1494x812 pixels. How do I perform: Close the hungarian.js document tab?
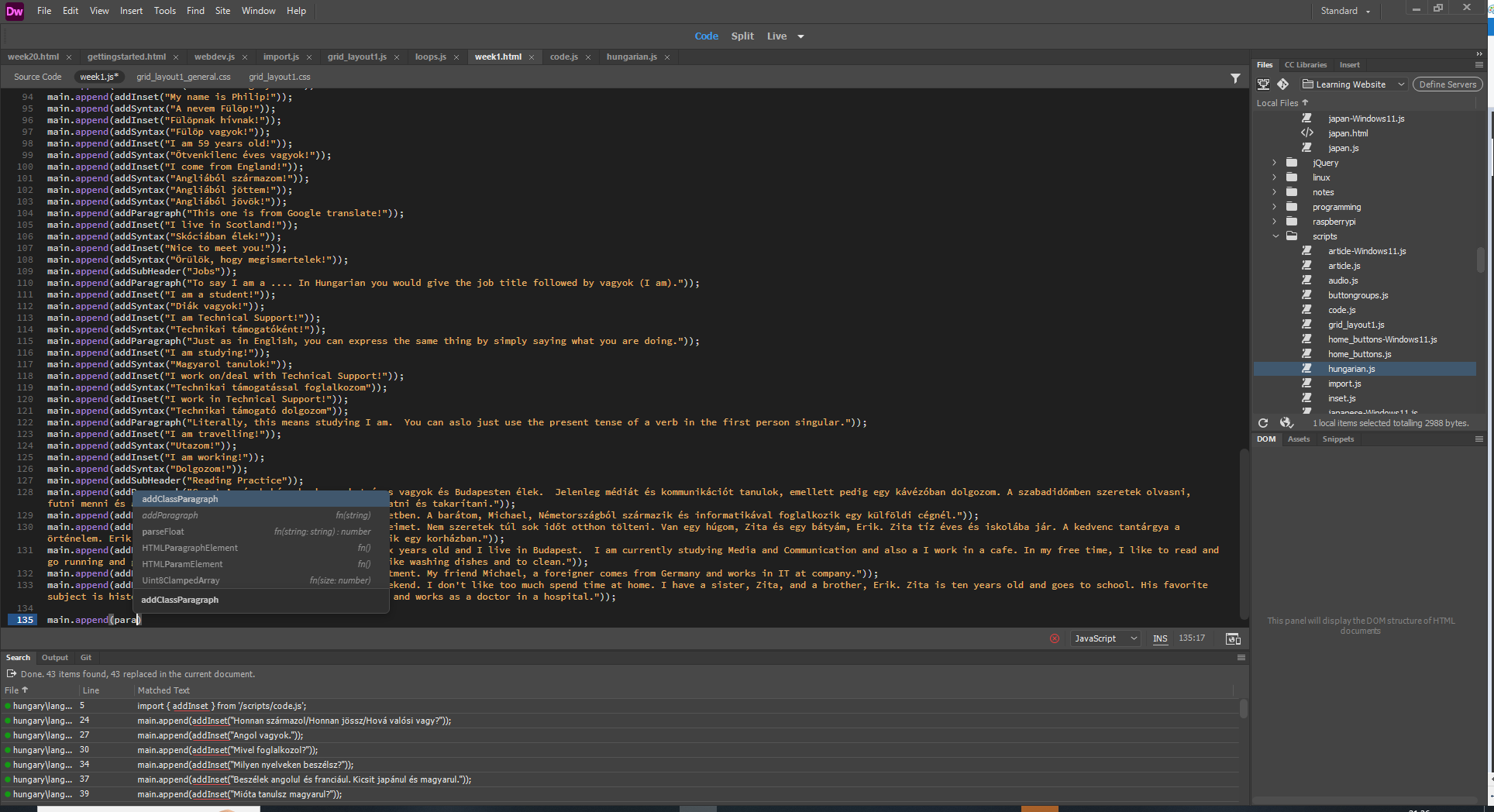tap(667, 57)
